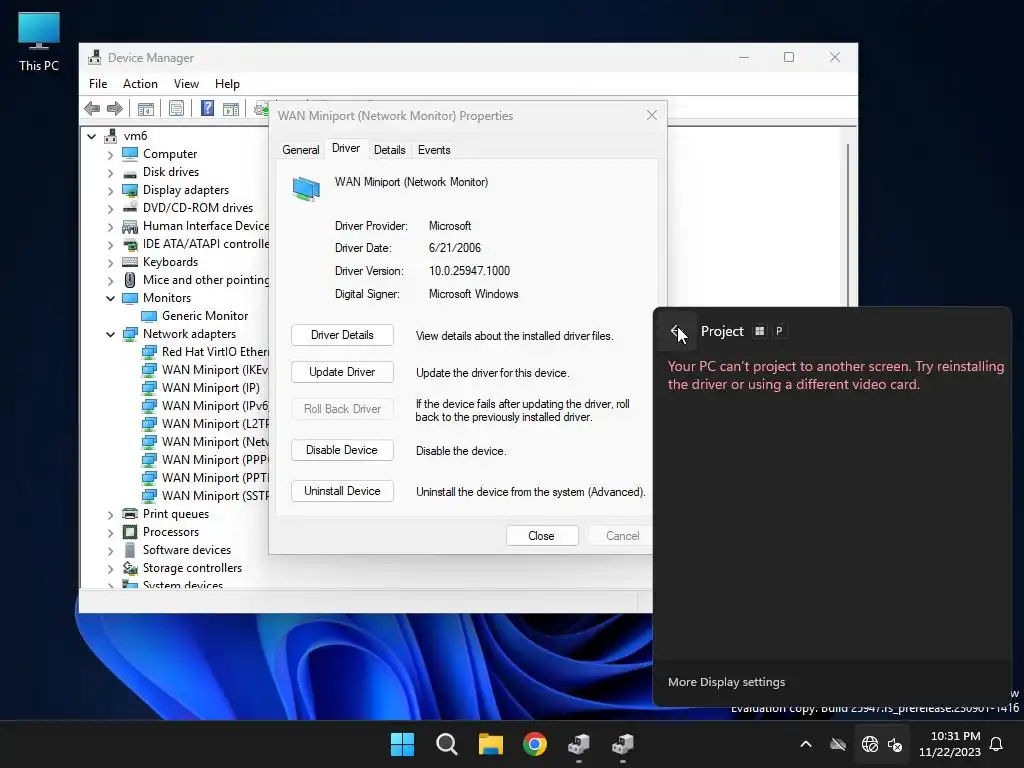The image size is (1024, 768).
Task: Click the muted volume tray icon
Action: (895, 744)
